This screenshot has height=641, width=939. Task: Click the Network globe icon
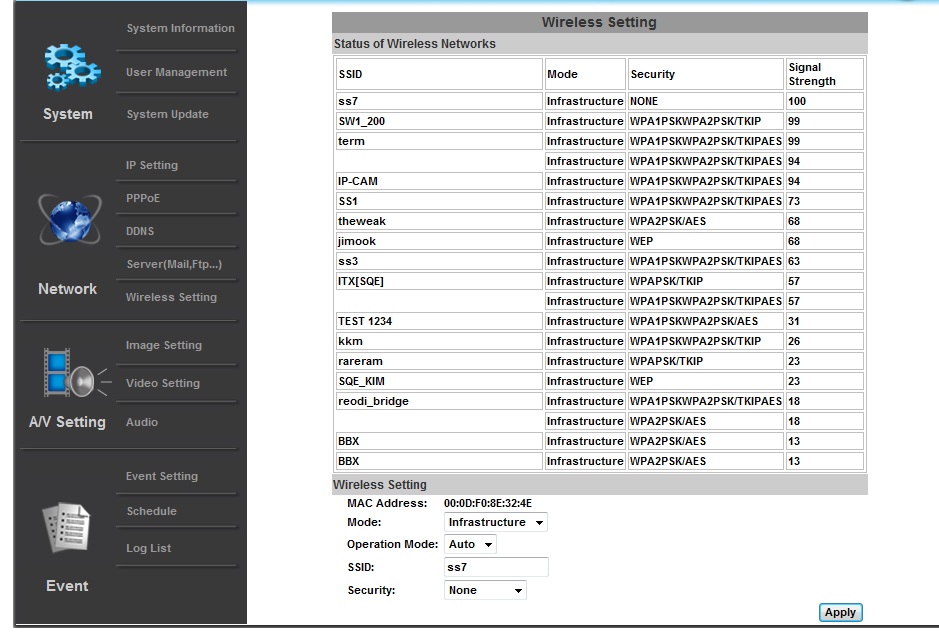point(68,219)
